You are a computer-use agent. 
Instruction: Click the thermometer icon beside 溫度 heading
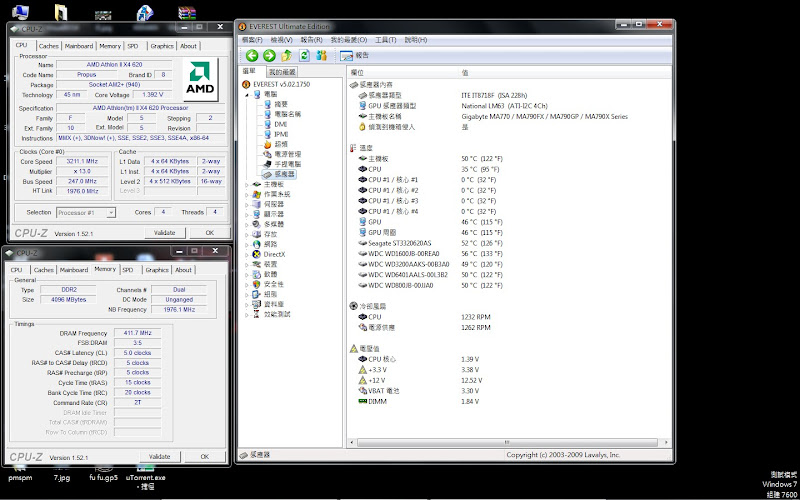(353, 148)
